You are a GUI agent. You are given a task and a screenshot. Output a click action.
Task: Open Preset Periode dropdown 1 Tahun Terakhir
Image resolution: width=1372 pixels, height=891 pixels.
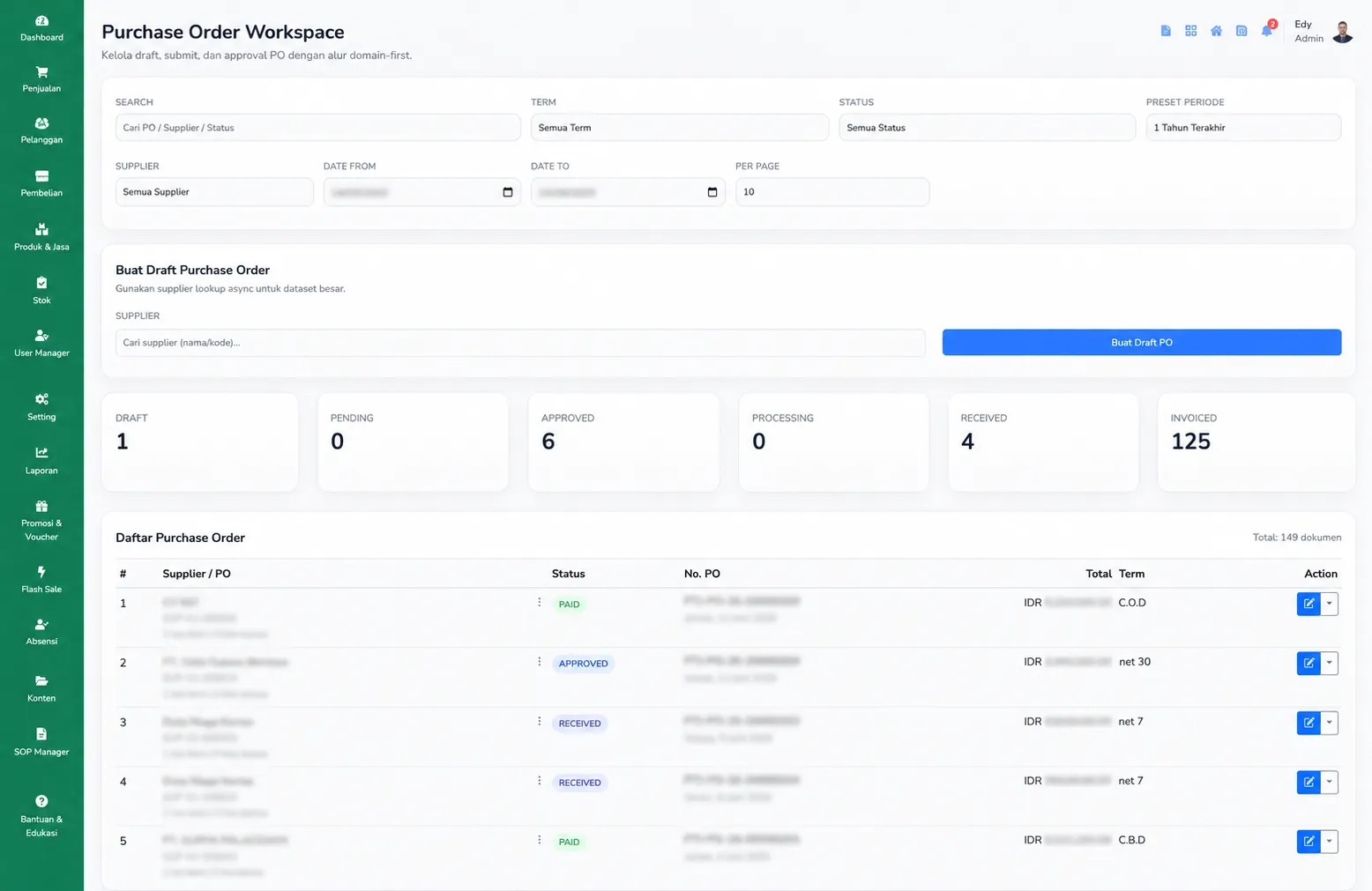(x=1243, y=128)
